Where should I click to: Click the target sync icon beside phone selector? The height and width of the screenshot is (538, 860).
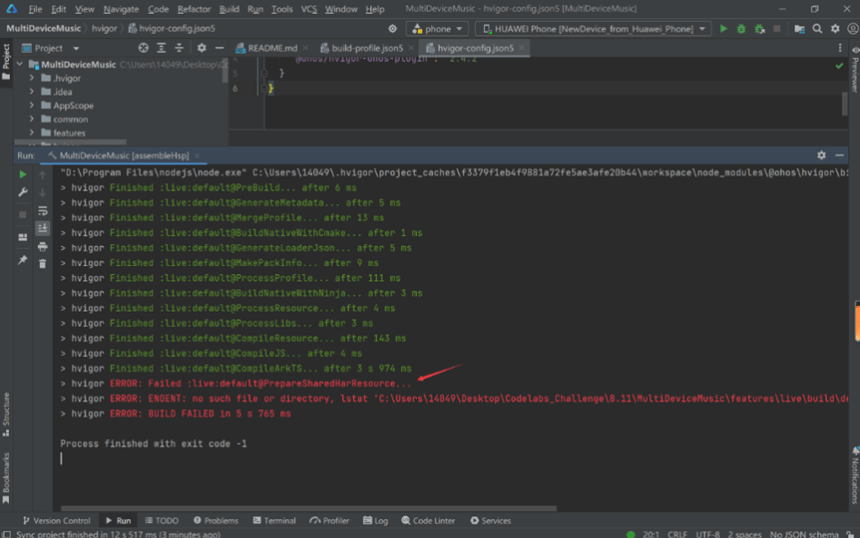pyautogui.click(x=393, y=29)
